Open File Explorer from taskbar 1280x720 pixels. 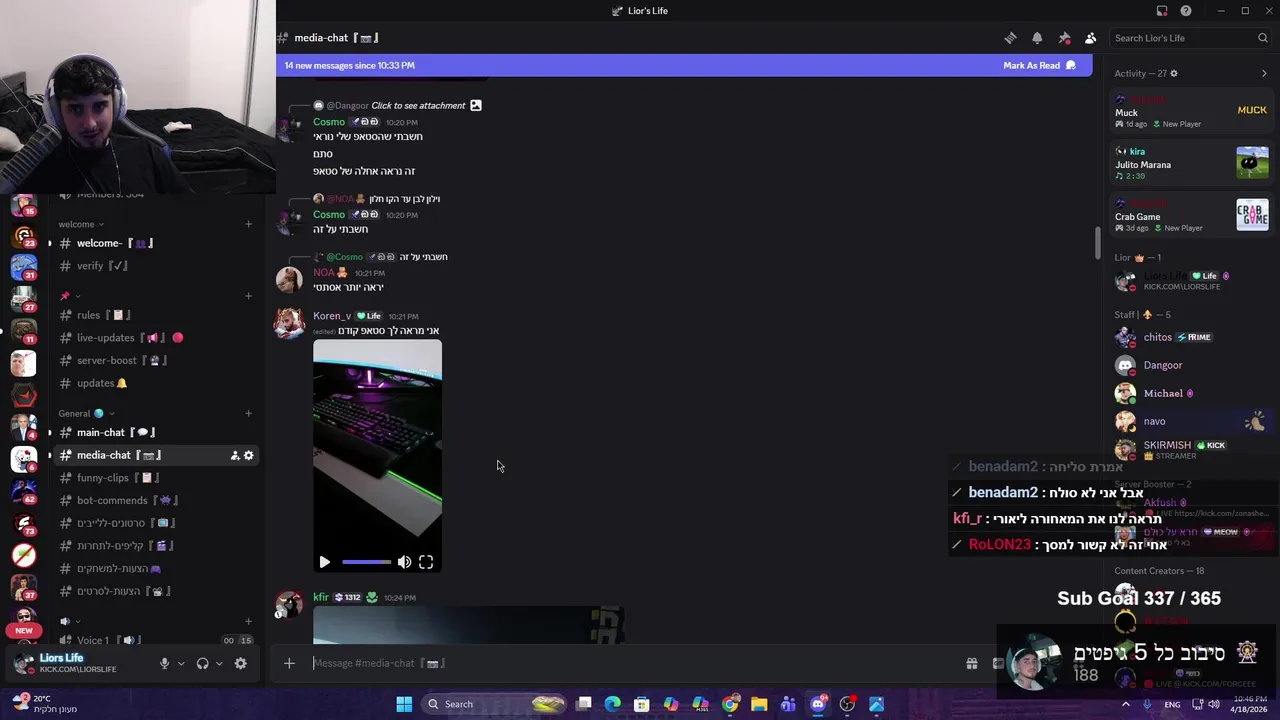[759, 704]
